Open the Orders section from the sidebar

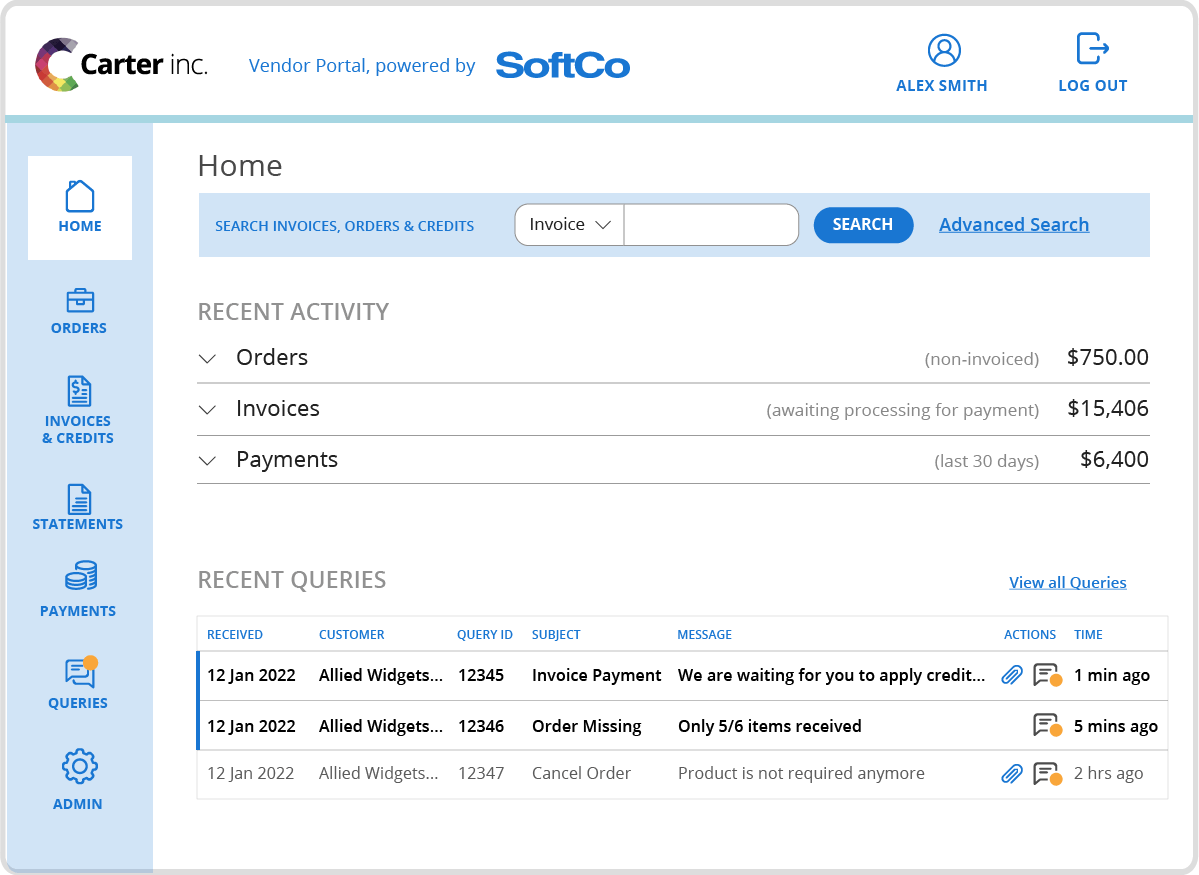pyautogui.click(x=78, y=311)
